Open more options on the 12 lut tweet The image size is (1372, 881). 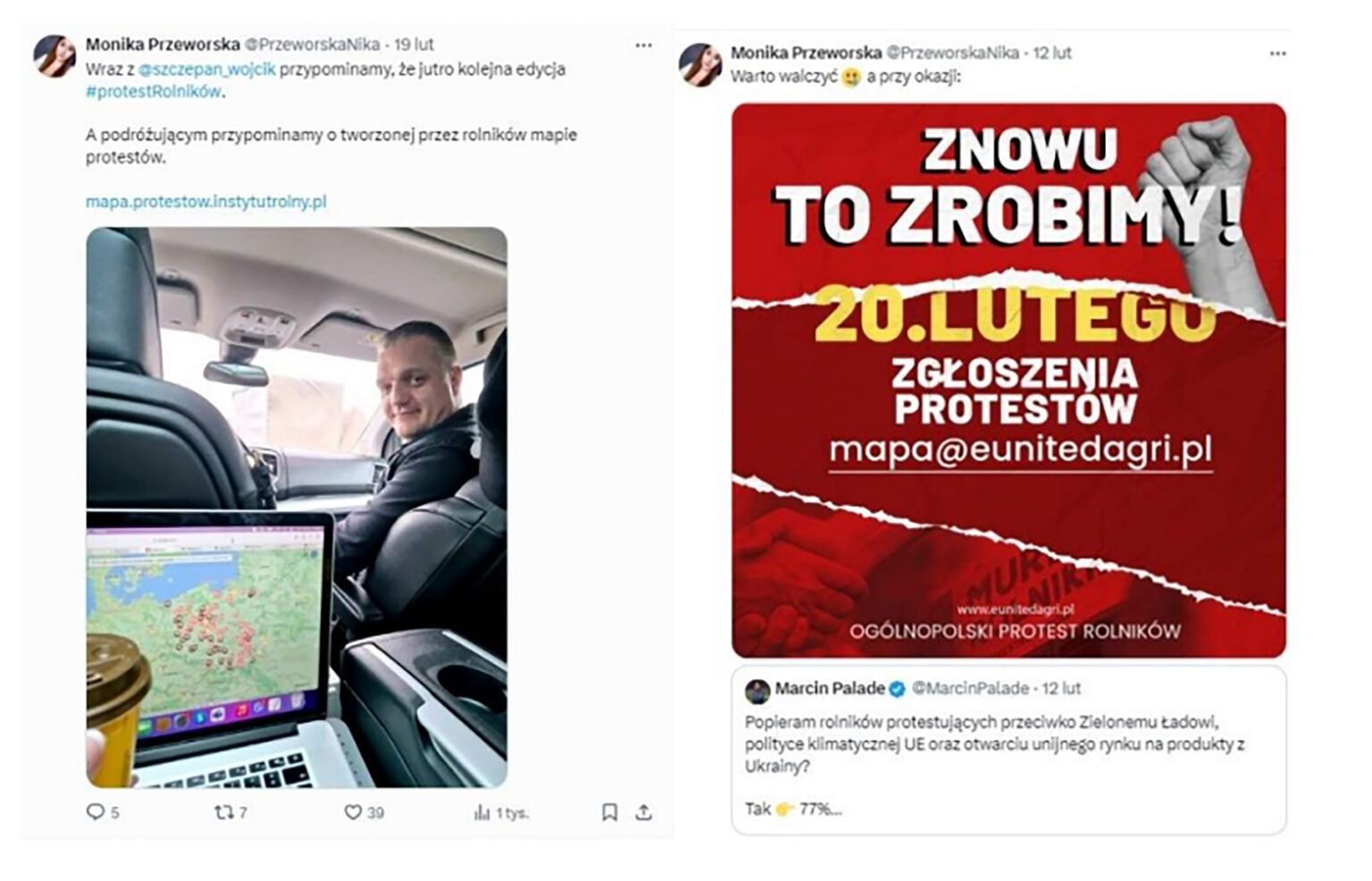(x=1277, y=54)
